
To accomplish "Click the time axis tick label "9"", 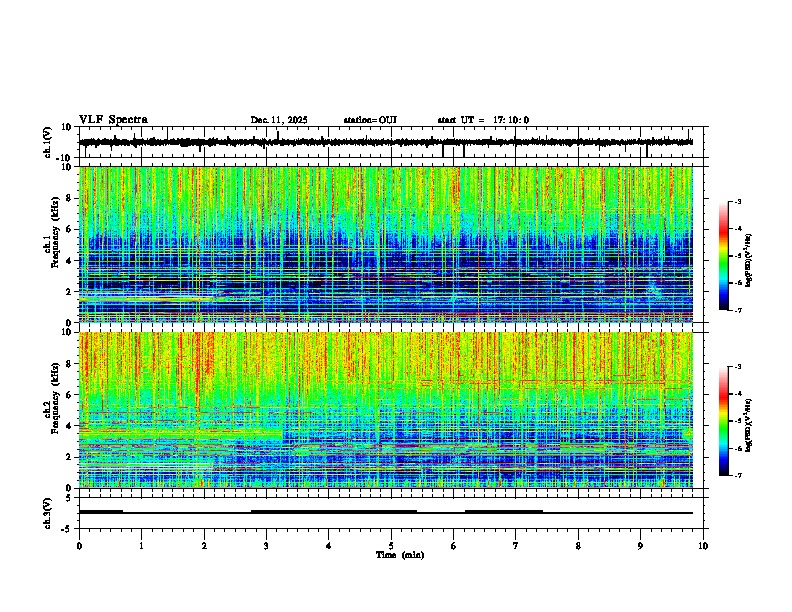I will pyautogui.click(x=640, y=546).
